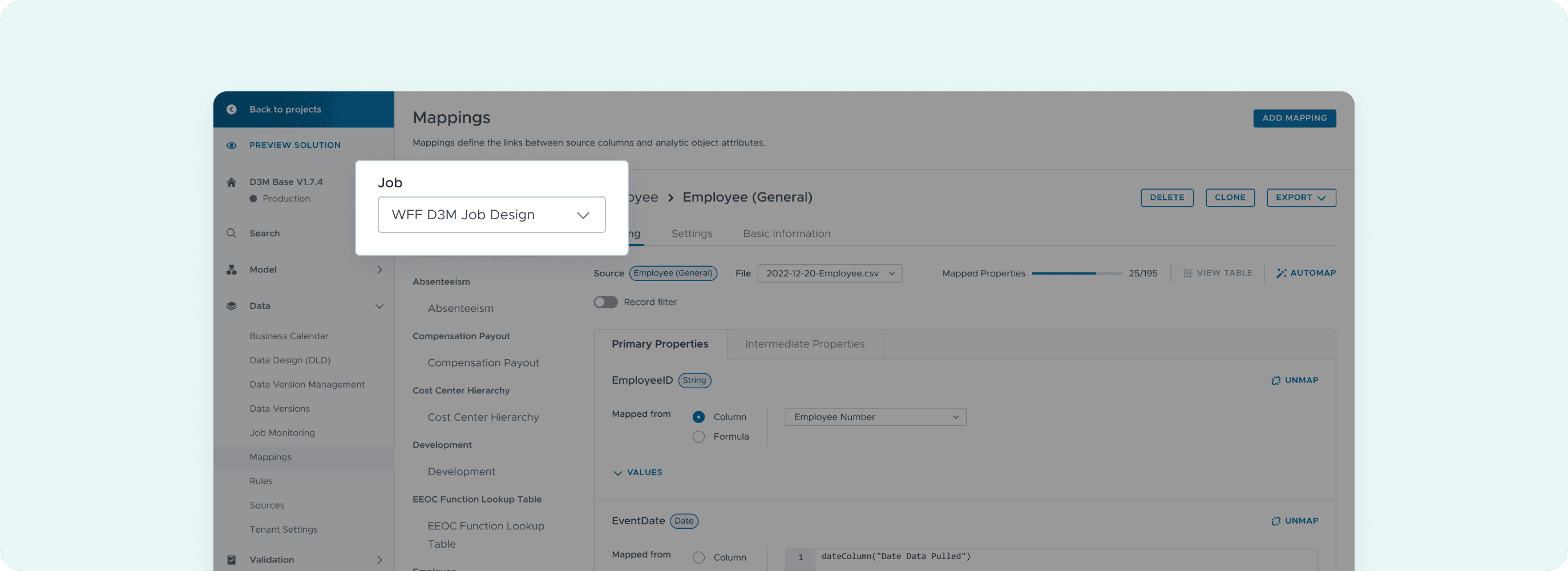Click the Delete button
The width and height of the screenshot is (1568, 571).
pos(1166,198)
